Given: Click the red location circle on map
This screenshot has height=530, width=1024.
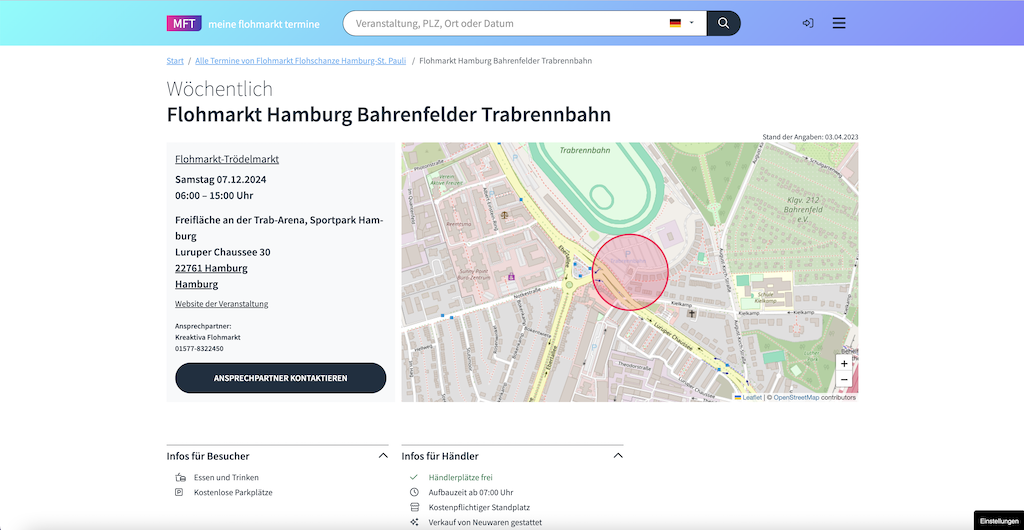Looking at the screenshot, I should click(630, 272).
